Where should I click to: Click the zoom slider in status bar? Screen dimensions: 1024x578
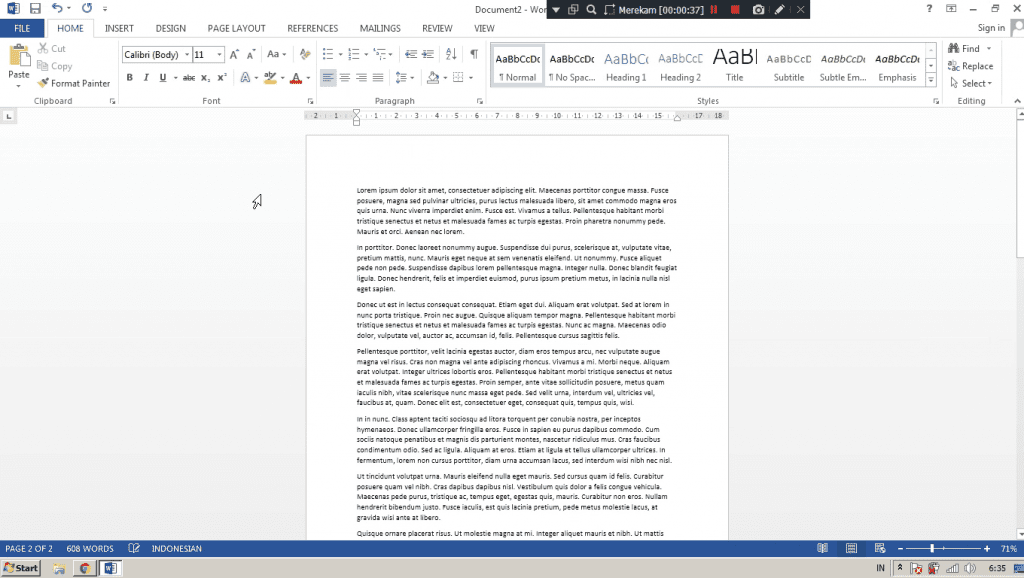pos(933,549)
